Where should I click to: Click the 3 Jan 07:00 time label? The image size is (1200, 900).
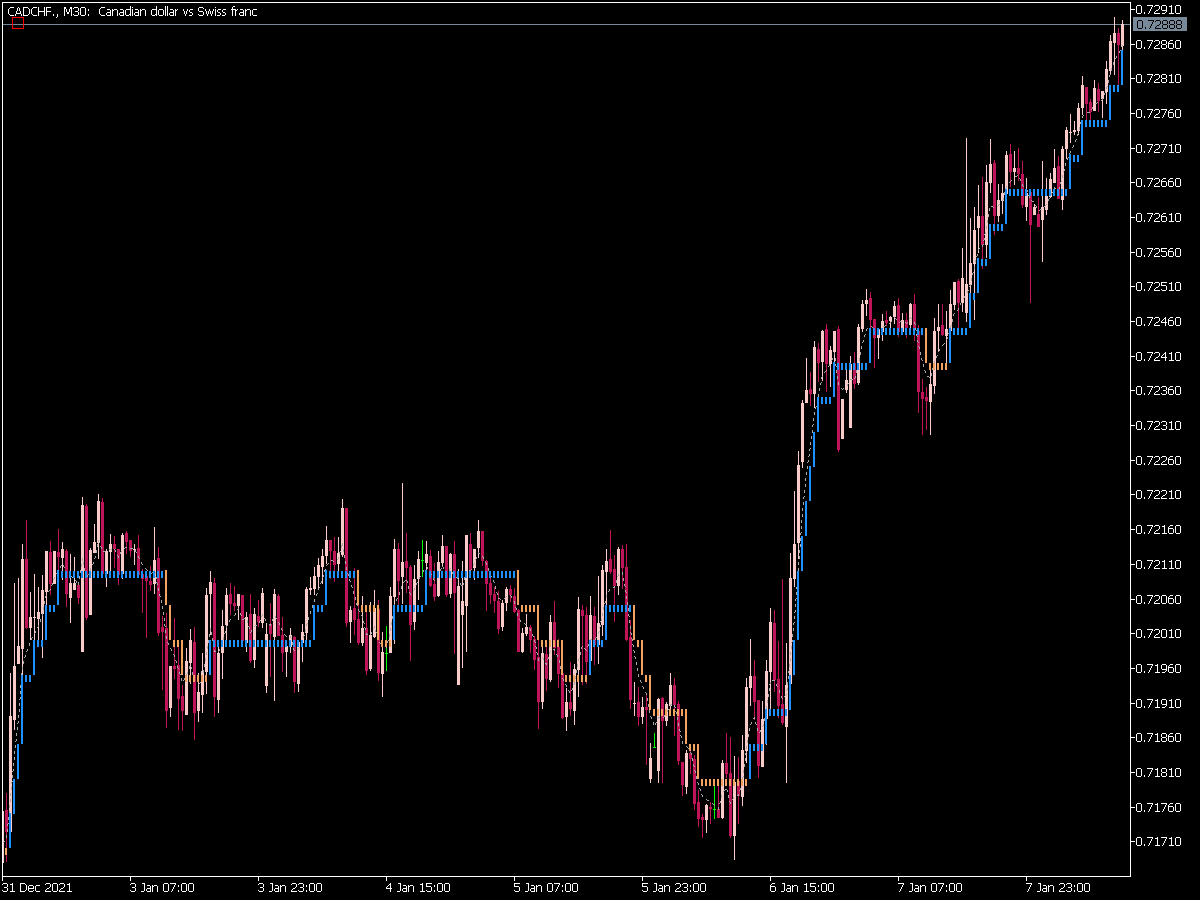(x=162, y=887)
